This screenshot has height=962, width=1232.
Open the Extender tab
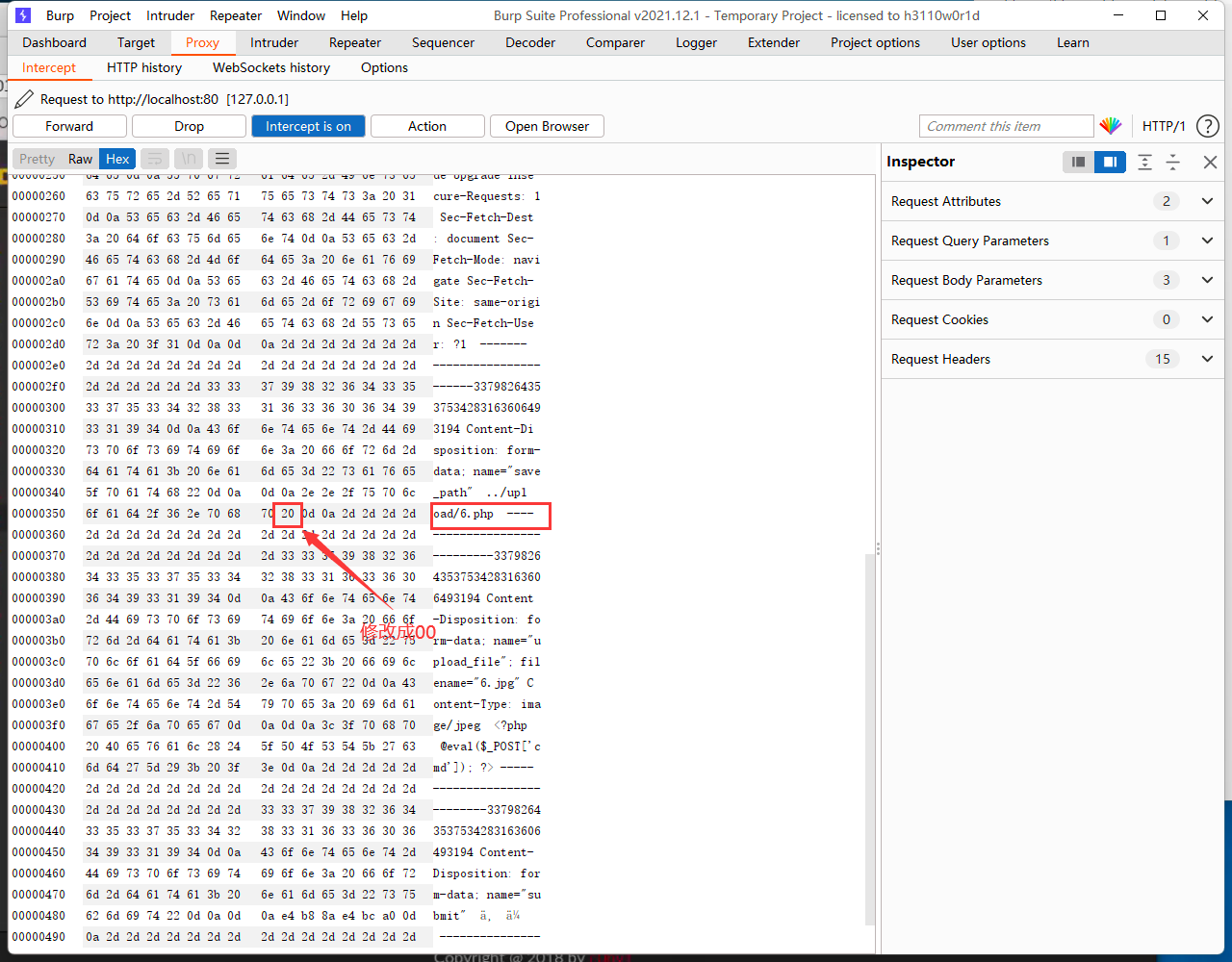(774, 42)
